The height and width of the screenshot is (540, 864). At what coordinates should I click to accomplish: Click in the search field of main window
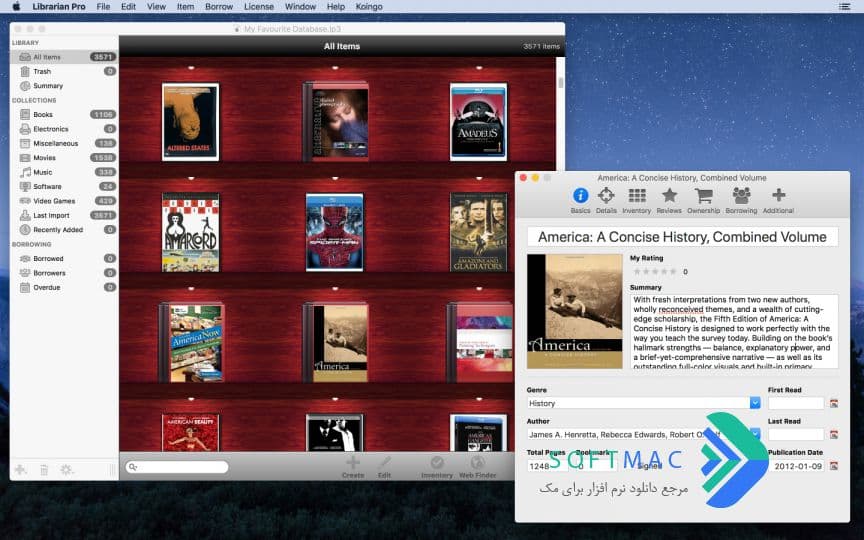[x=177, y=467]
